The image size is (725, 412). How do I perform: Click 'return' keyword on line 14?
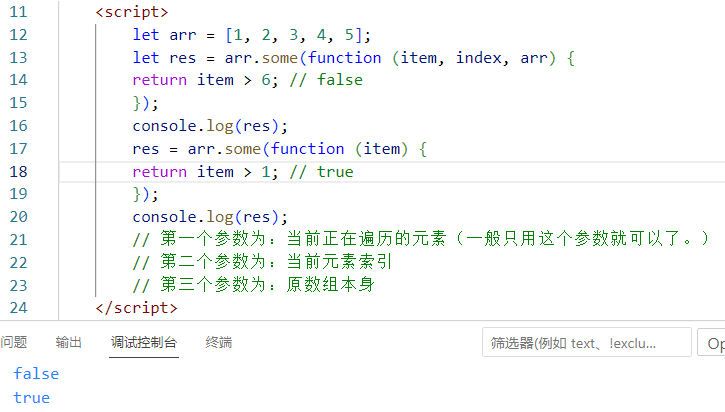click(x=160, y=80)
